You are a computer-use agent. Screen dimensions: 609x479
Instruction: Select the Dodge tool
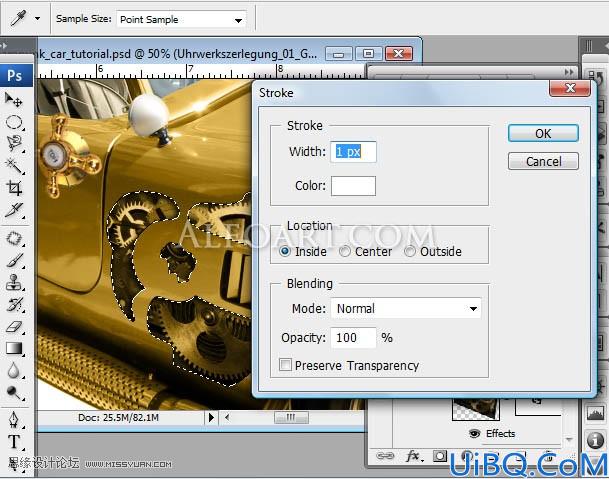pyautogui.click(x=14, y=393)
